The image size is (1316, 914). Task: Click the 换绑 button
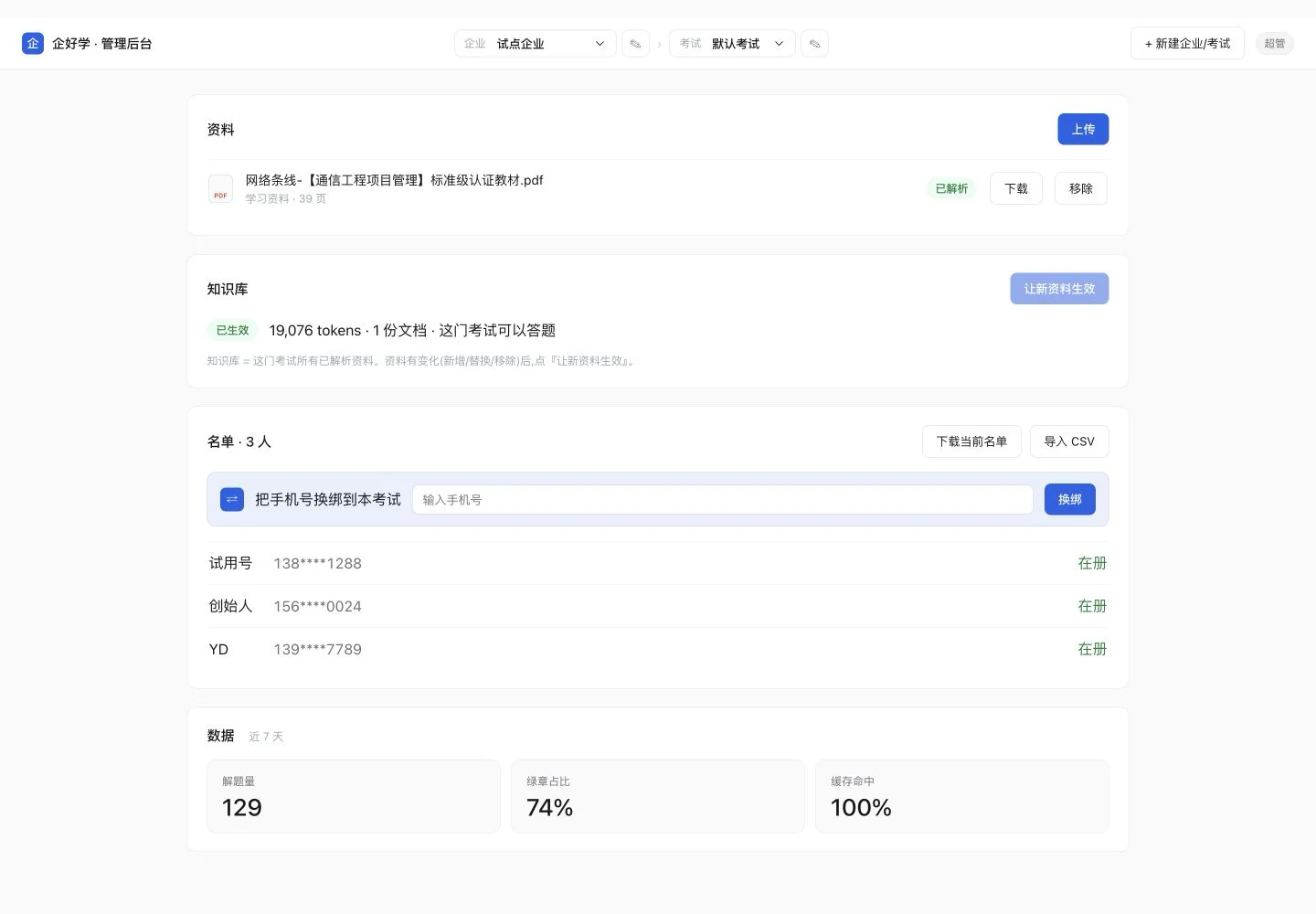click(x=1070, y=499)
